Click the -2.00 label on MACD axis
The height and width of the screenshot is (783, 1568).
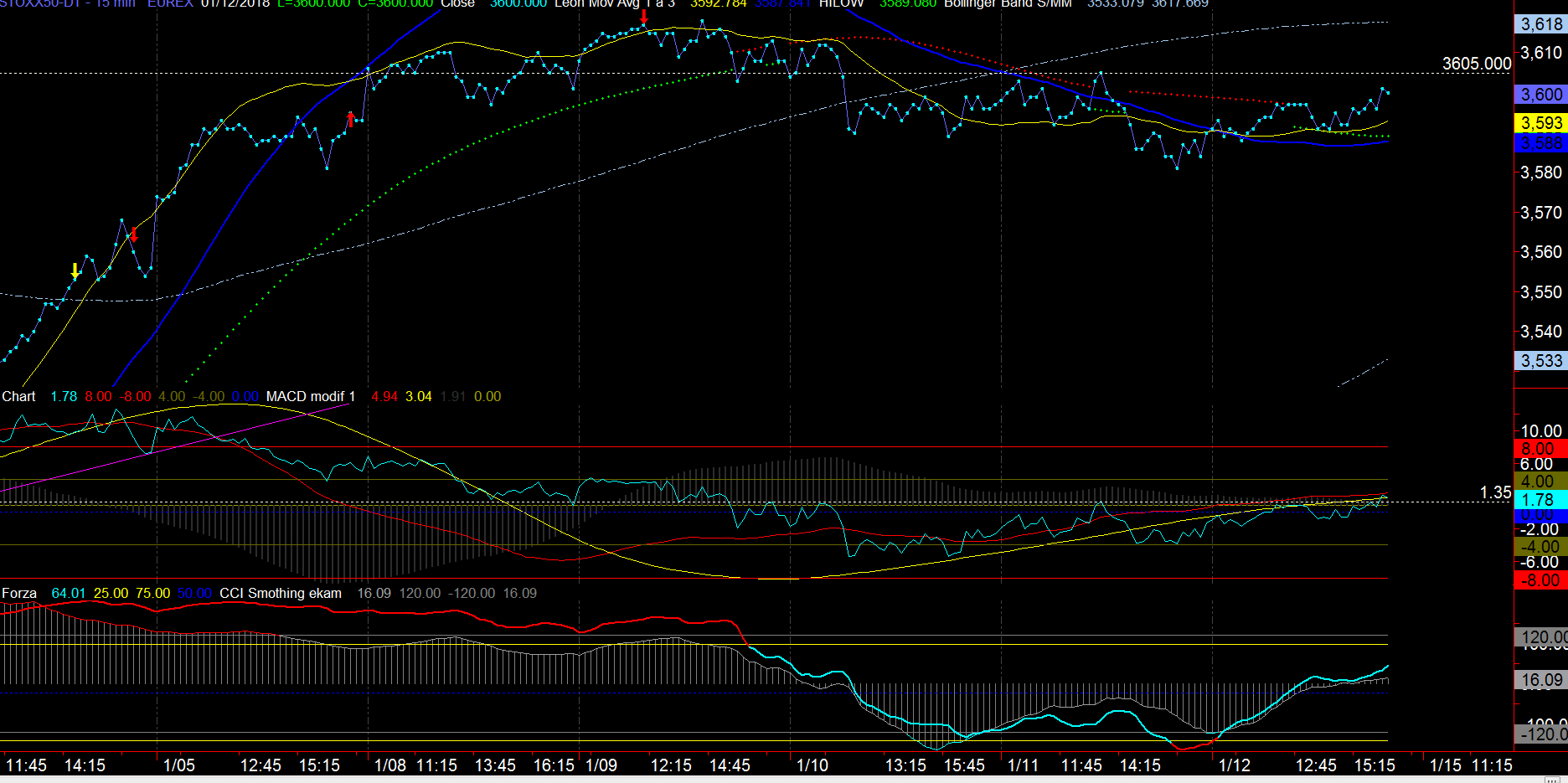tap(1540, 529)
